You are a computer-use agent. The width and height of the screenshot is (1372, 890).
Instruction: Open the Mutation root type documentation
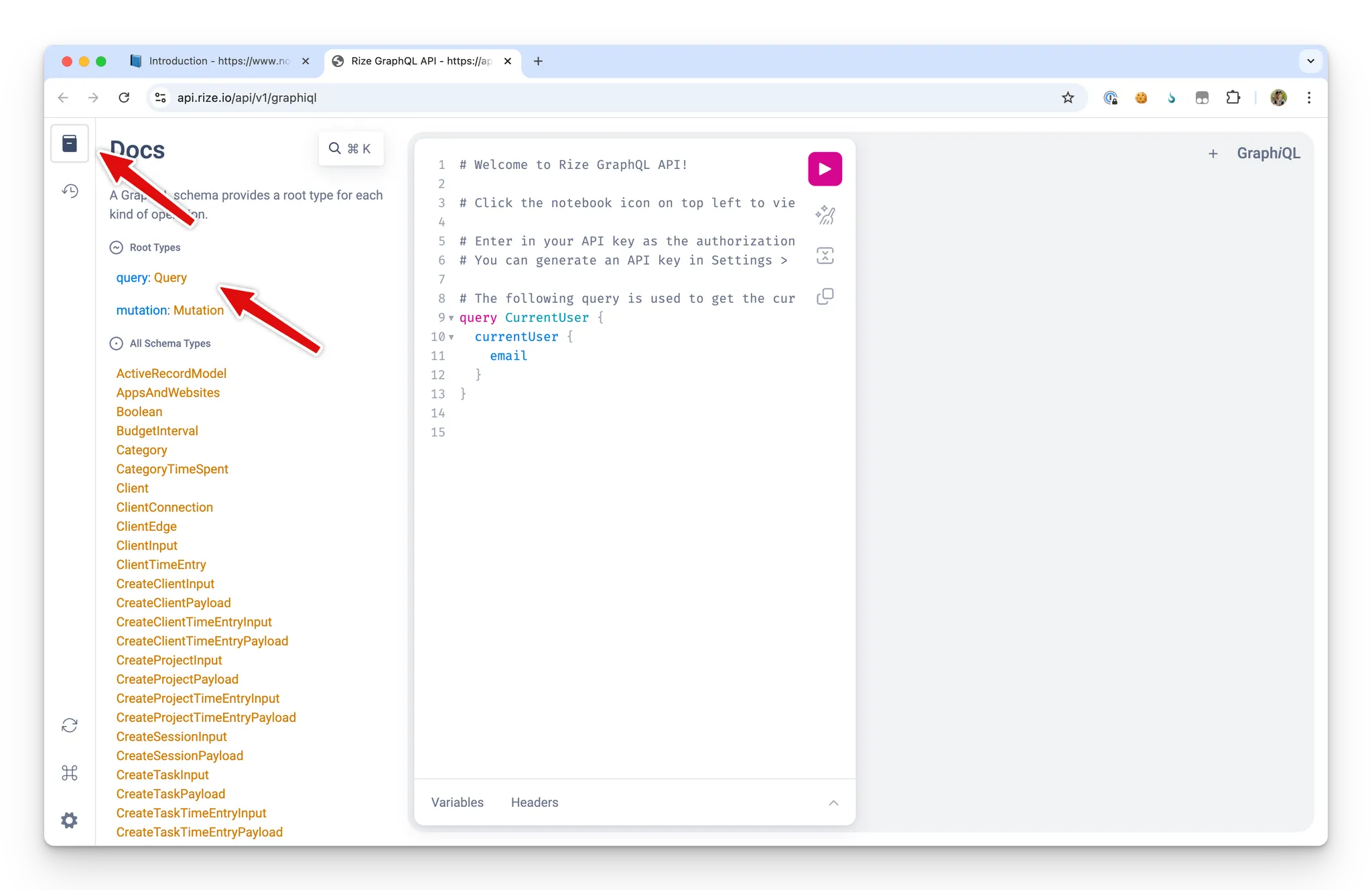(x=199, y=310)
